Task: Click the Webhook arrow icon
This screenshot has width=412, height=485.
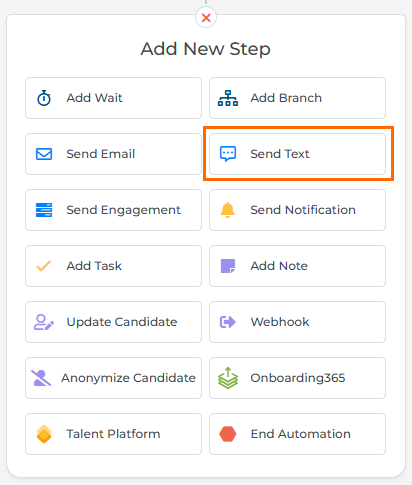Action: point(228,322)
